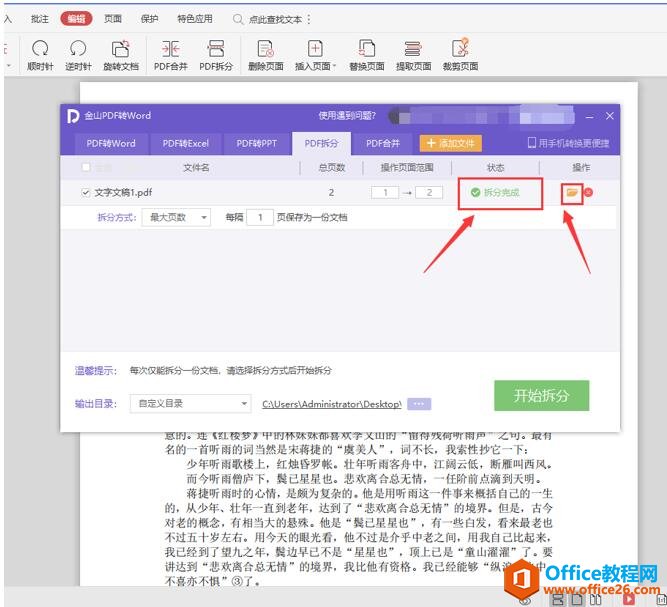Click the 状态 column header
Screen dimensions: 667x607
tap(495, 168)
